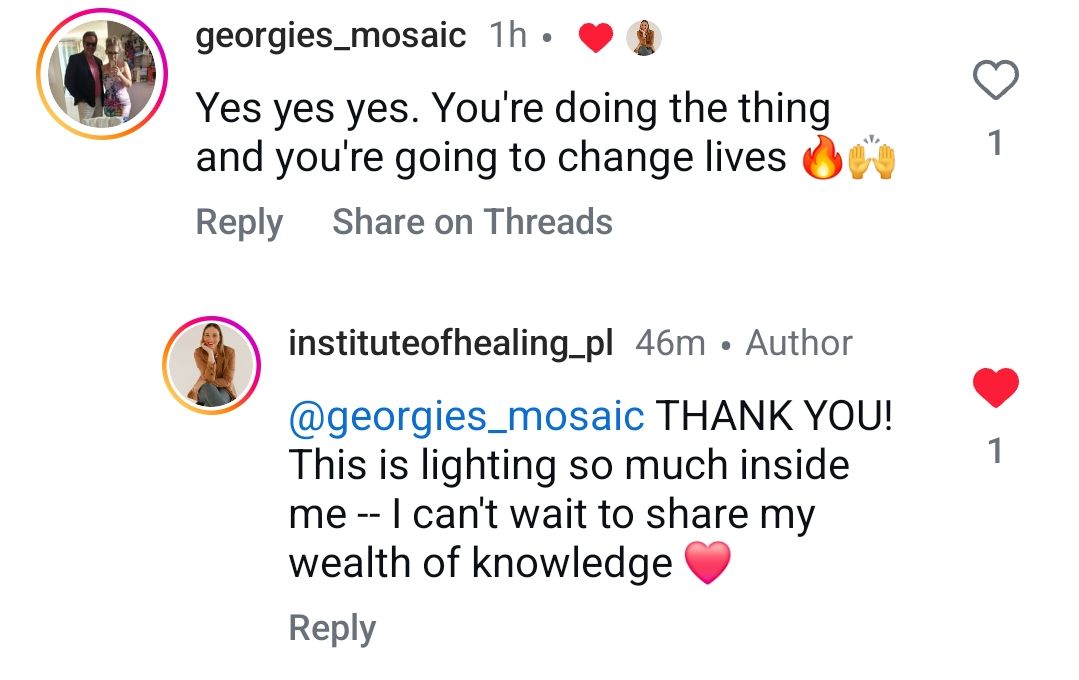This screenshot has width=1079, height=680.
Task: Reply to the instituteofhealing_pl comment
Action: (x=332, y=628)
